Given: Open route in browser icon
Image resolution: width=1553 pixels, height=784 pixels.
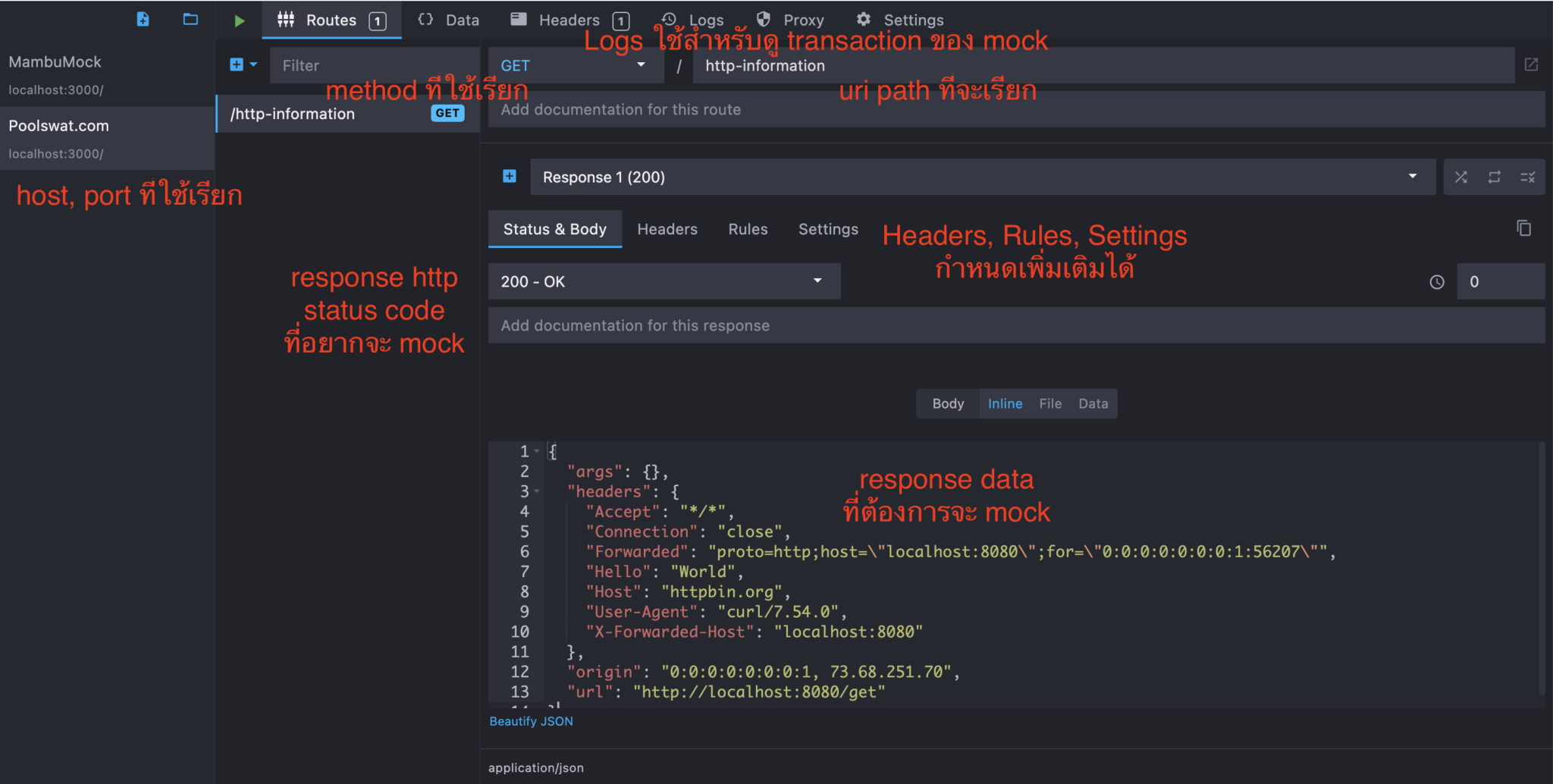Looking at the screenshot, I should pyautogui.click(x=1531, y=65).
